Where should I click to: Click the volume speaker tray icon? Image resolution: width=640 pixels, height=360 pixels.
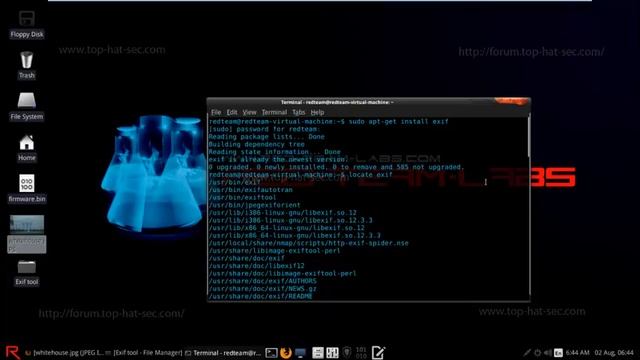coord(548,353)
